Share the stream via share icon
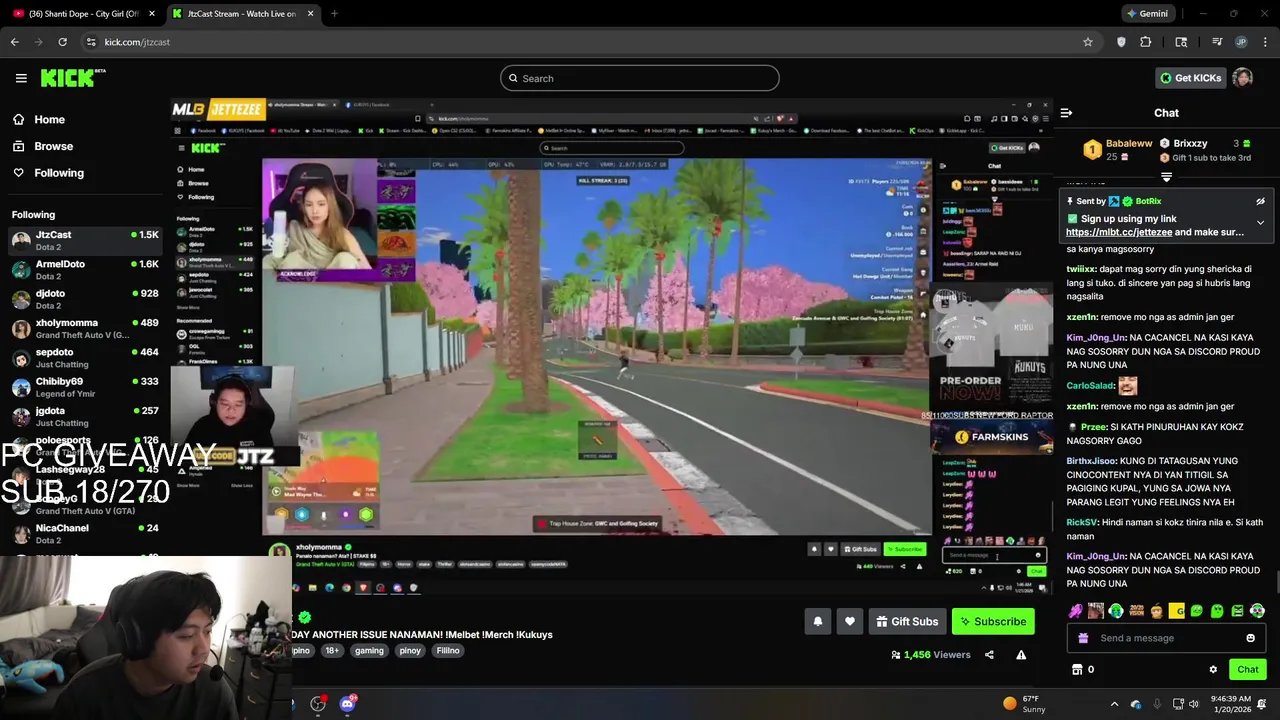 989,655
